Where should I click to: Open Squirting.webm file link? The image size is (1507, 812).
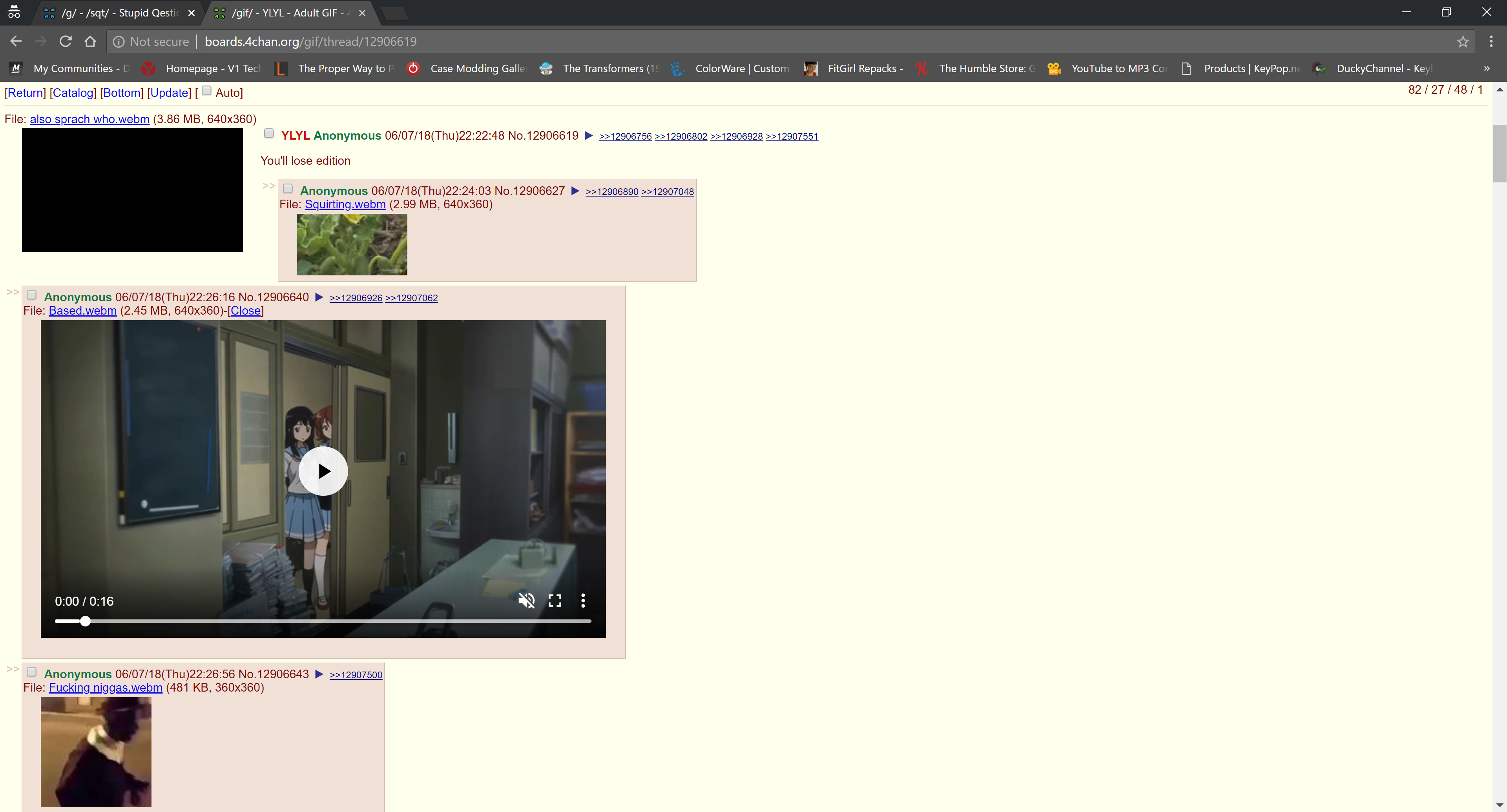(345, 205)
